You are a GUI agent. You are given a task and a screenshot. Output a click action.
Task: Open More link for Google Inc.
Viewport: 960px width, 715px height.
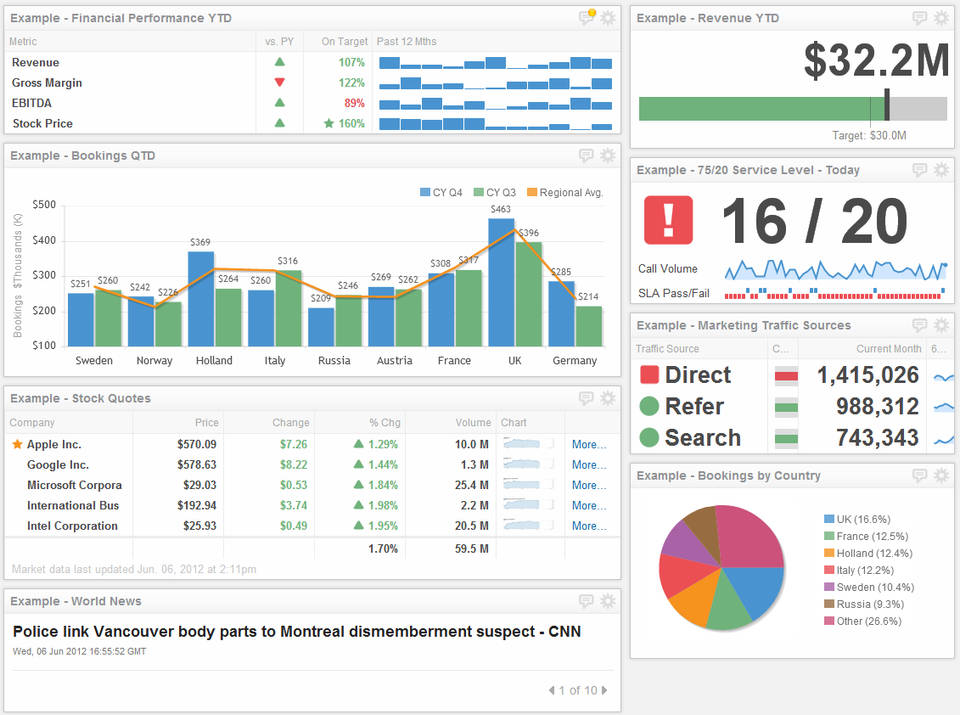587,465
